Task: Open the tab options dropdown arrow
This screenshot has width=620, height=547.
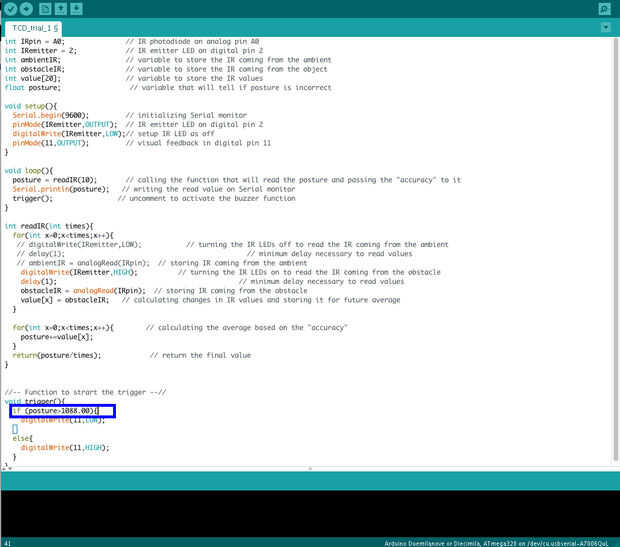Action: click(605, 28)
